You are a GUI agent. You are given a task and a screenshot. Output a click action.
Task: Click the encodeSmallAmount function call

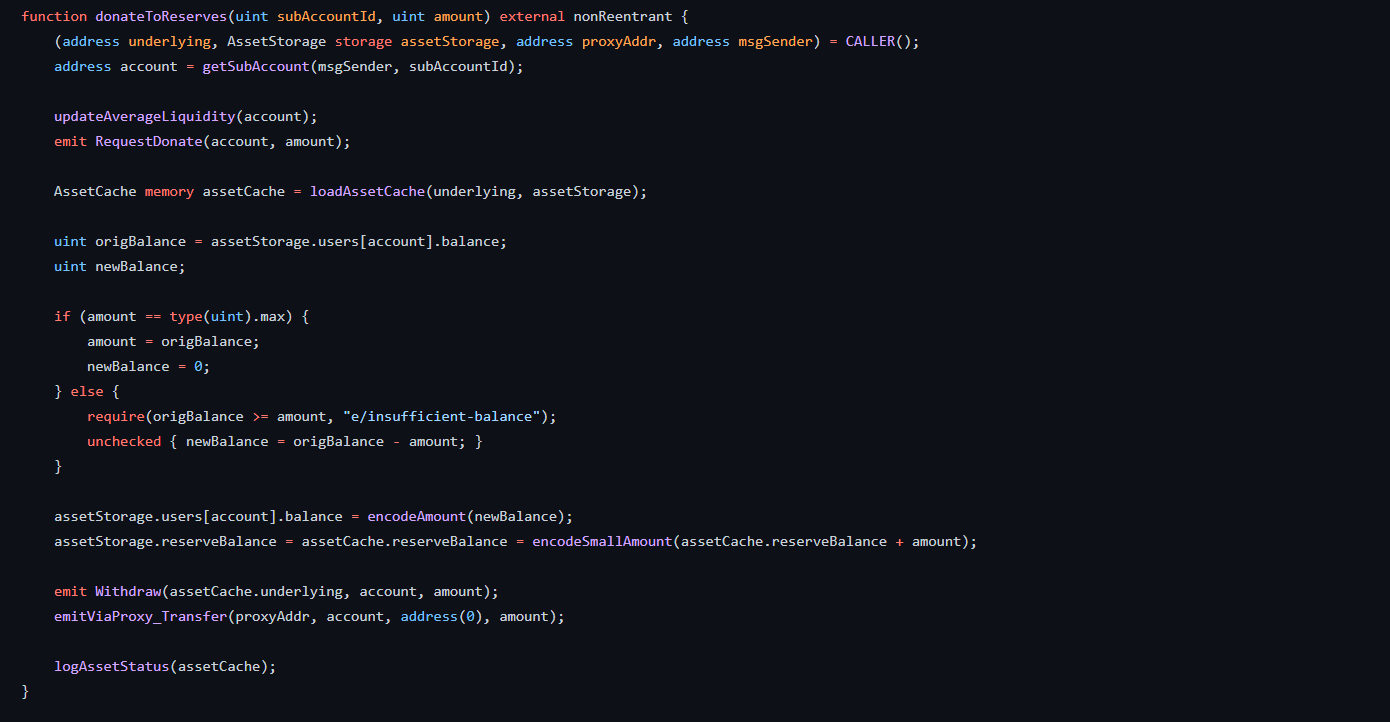pos(602,542)
